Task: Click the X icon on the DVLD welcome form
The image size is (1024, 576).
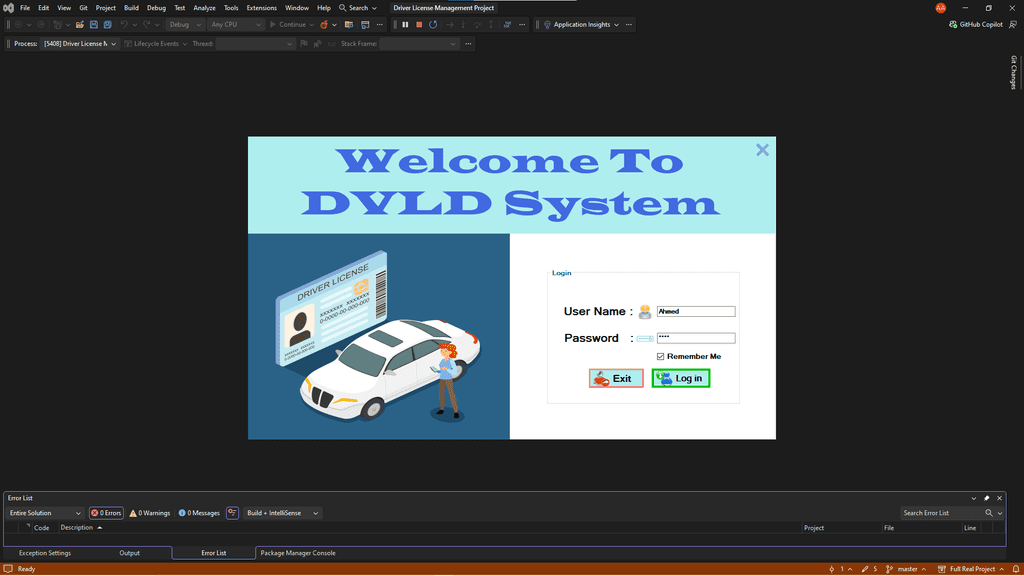Action: click(x=762, y=150)
